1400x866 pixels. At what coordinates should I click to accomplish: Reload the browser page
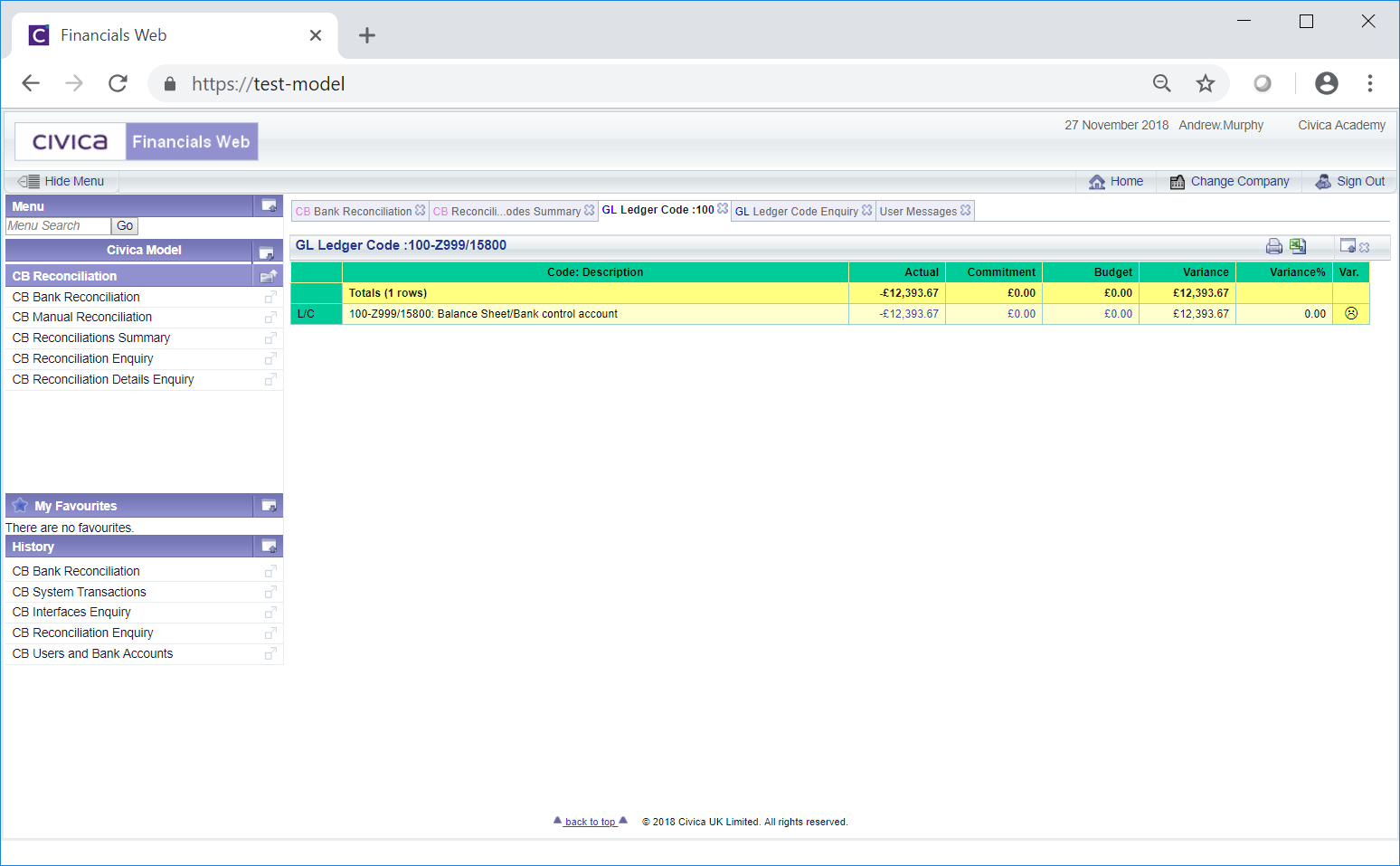click(118, 83)
